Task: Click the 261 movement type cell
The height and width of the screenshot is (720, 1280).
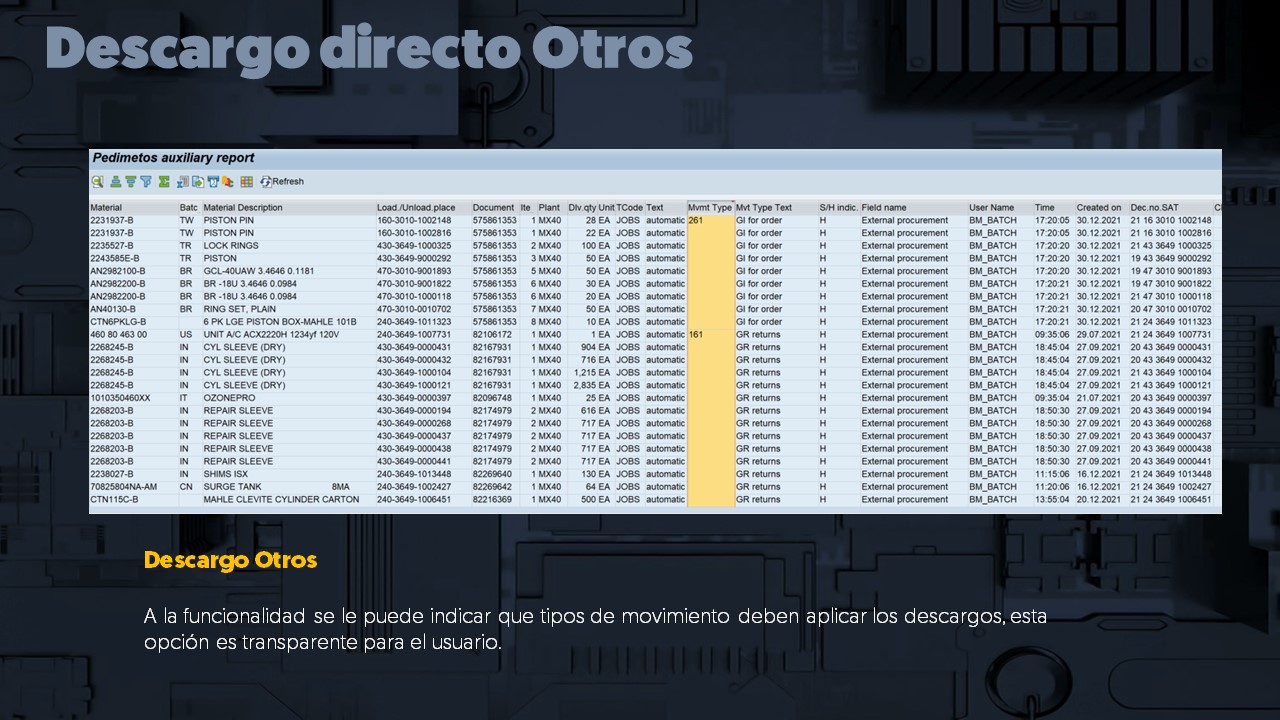Action: (x=697, y=220)
